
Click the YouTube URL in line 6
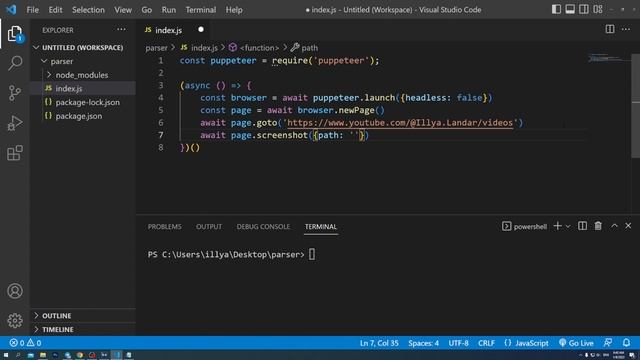tap(400, 123)
